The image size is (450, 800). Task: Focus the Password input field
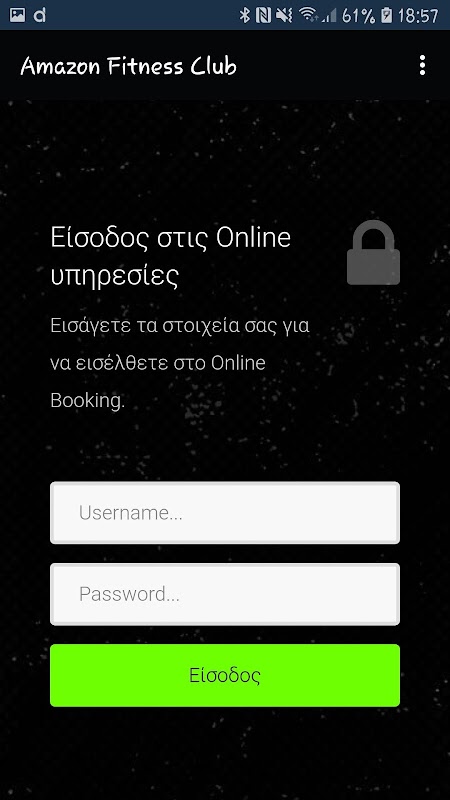coord(225,594)
